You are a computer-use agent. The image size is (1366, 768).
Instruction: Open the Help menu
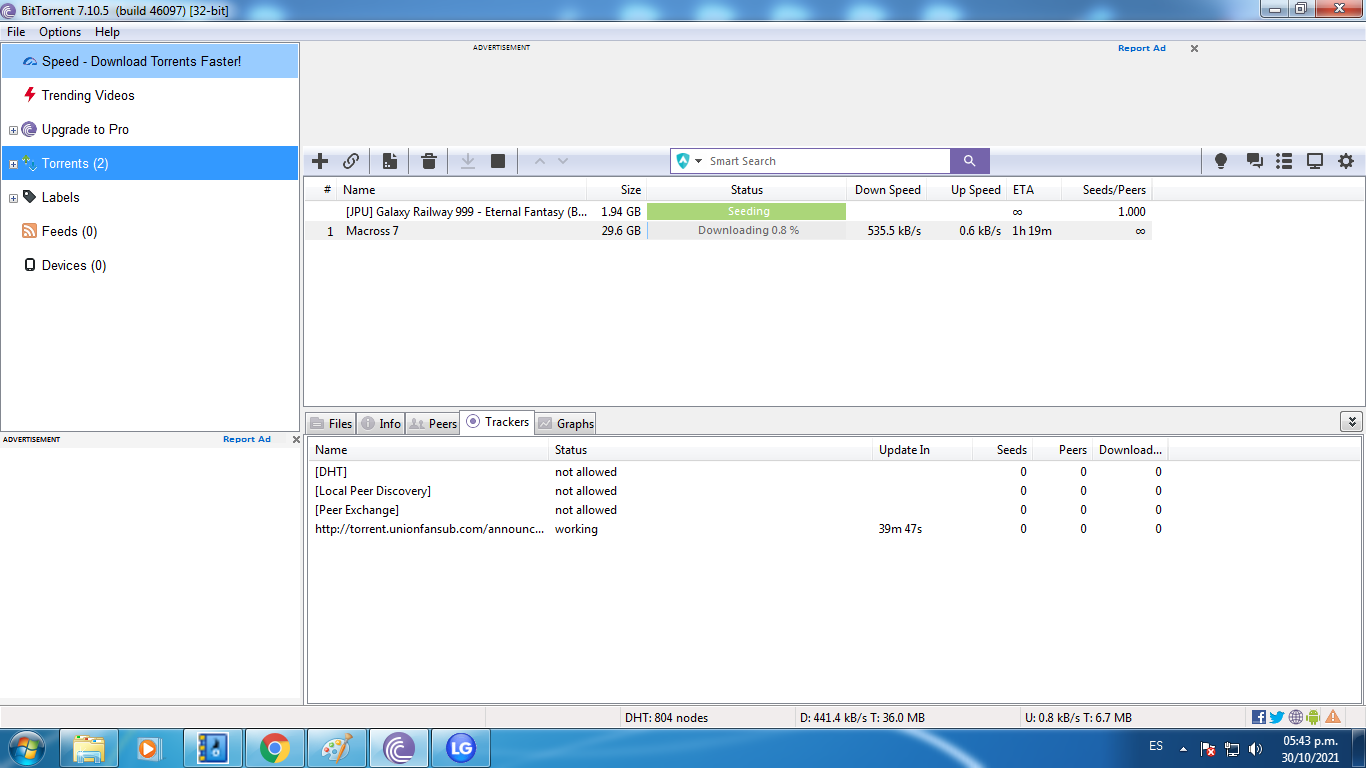pos(107,32)
